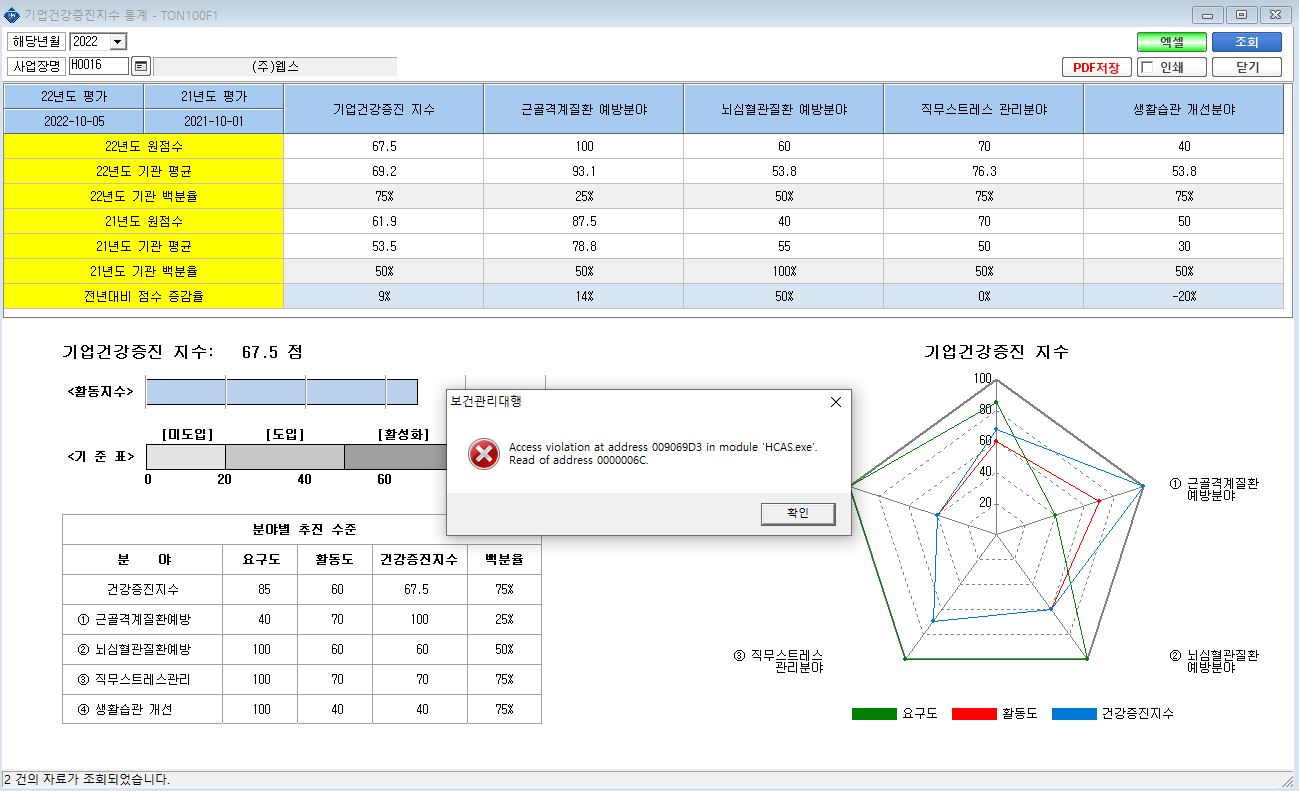Close the 보건관리대행 error dialog
The height and width of the screenshot is (791, 1299).
coord(836,401)
